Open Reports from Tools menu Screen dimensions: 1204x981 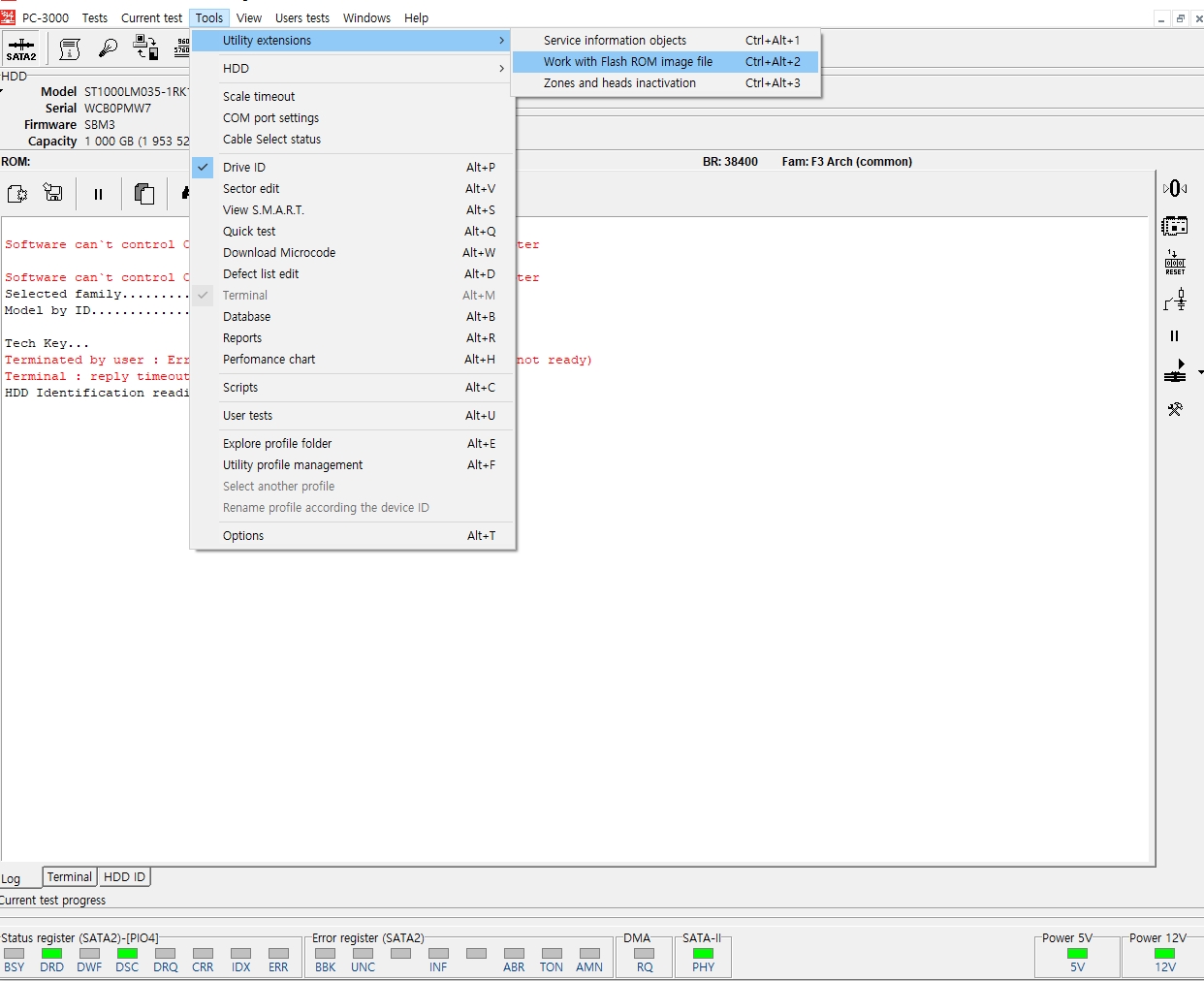click(353, 338)
